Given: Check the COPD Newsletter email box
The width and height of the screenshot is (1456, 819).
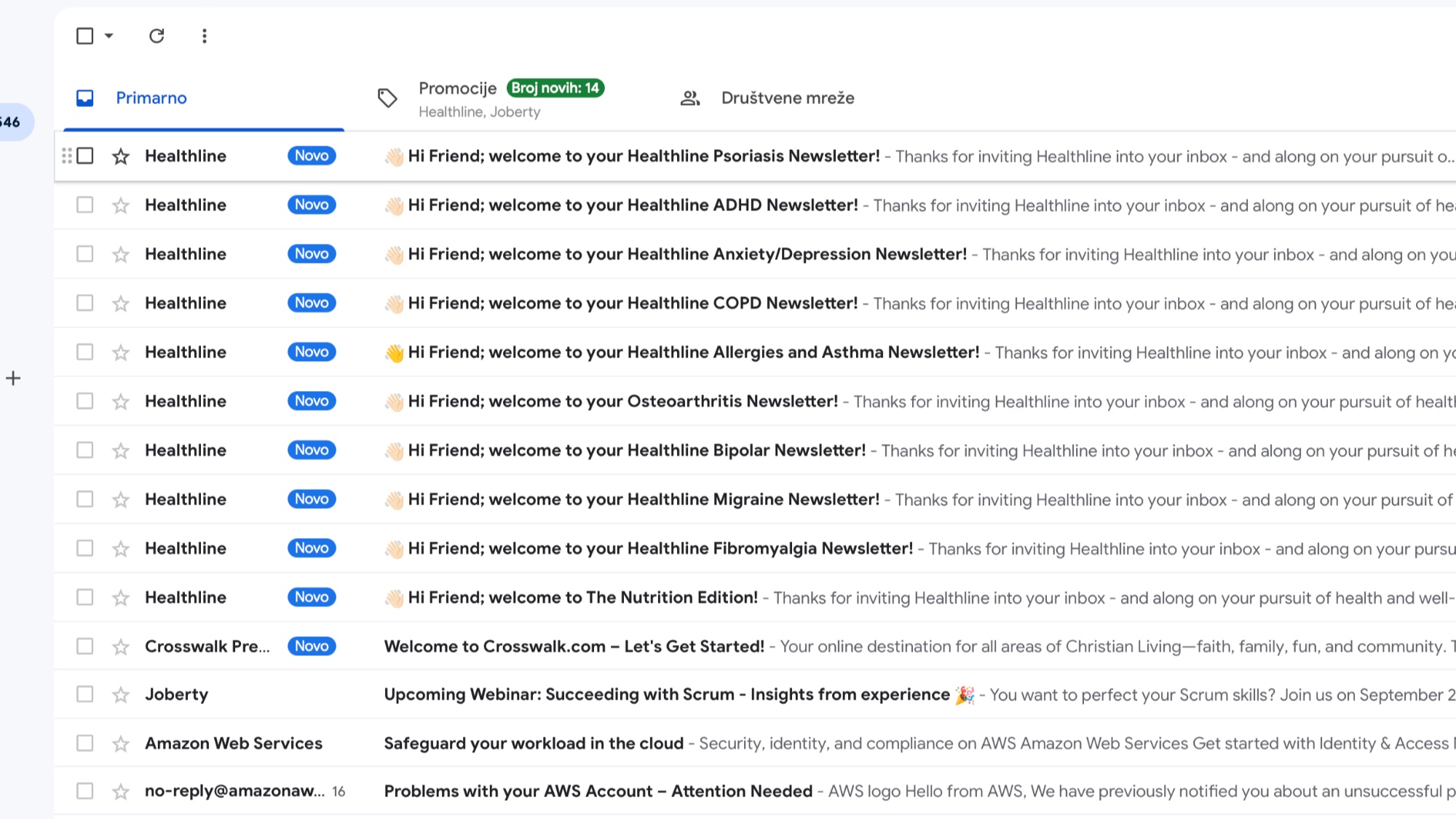Looking at the screenshot, I should pyautogui.click(x=85, y=303).
